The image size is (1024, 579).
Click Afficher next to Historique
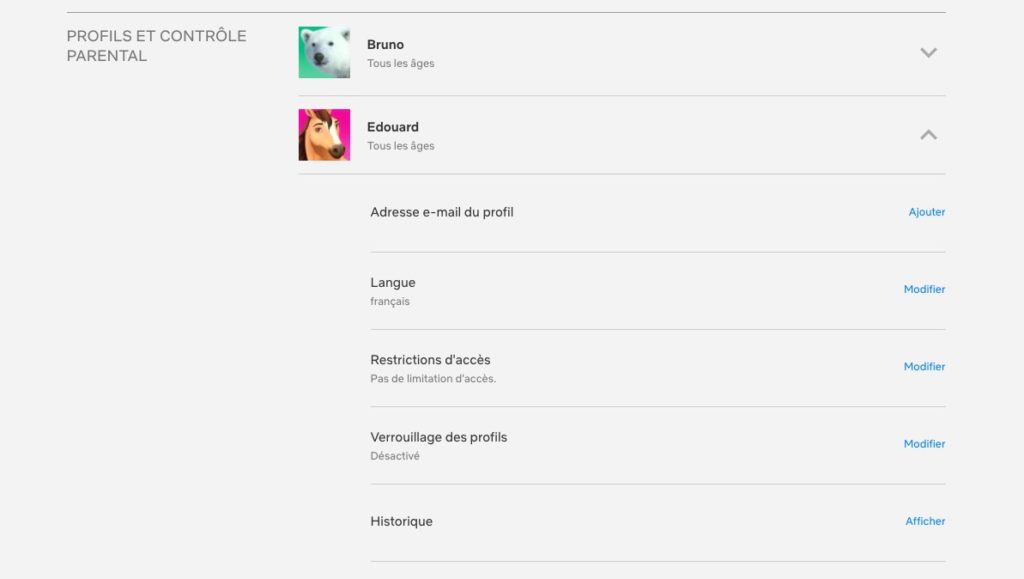tap(925, 521)
